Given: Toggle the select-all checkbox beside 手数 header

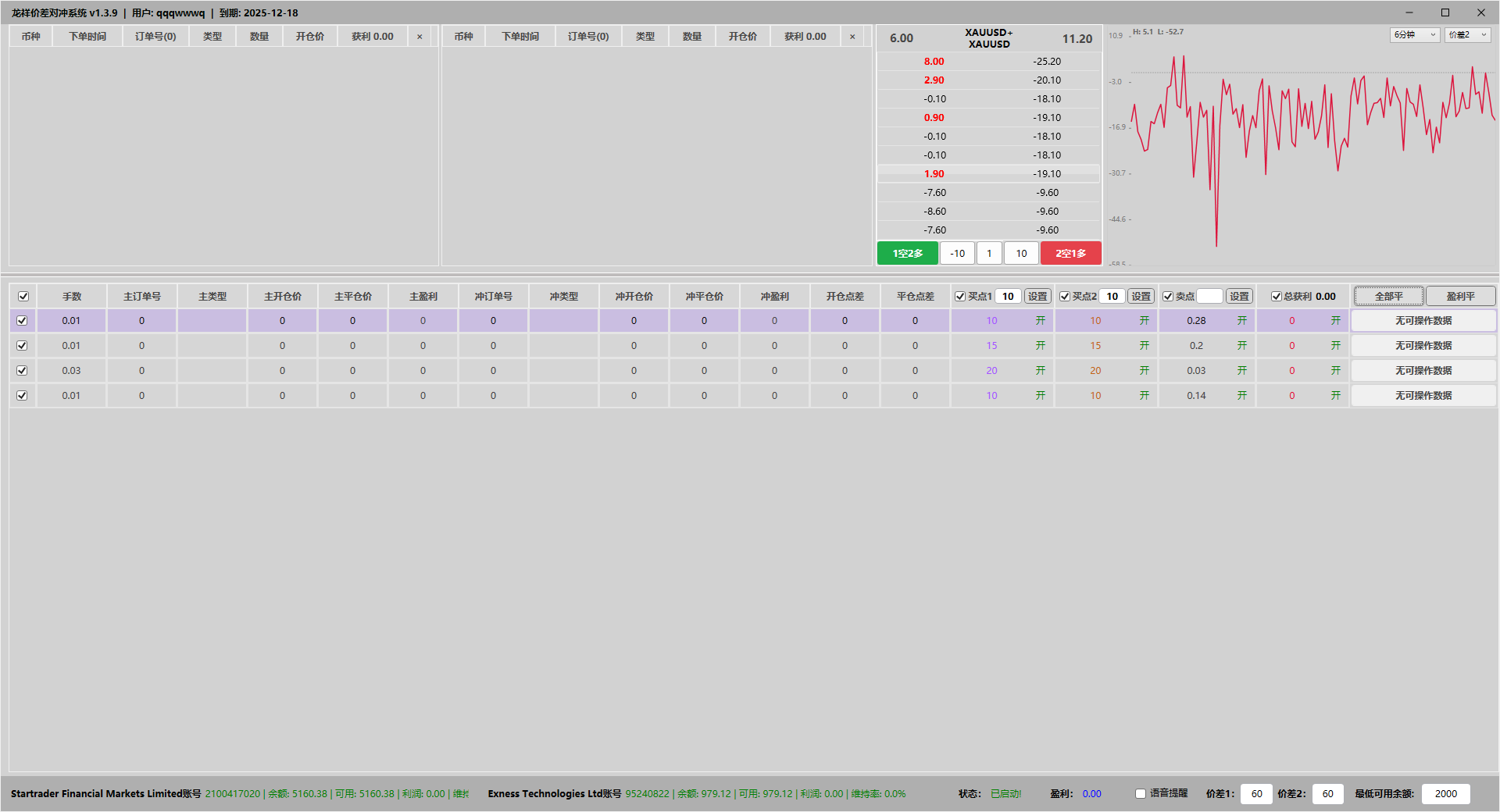Looking at the screenshot, I should coord(23,297).
